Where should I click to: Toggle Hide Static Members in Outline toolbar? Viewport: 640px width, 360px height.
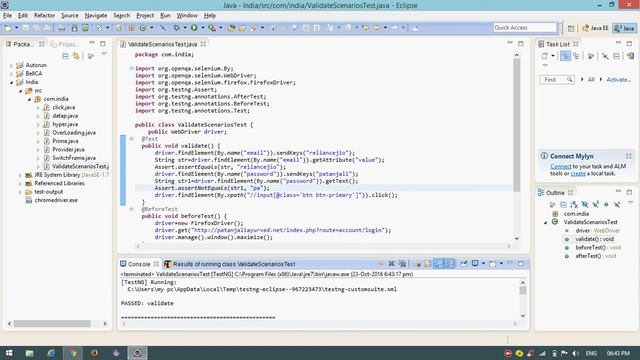click(x=596, y=204)
